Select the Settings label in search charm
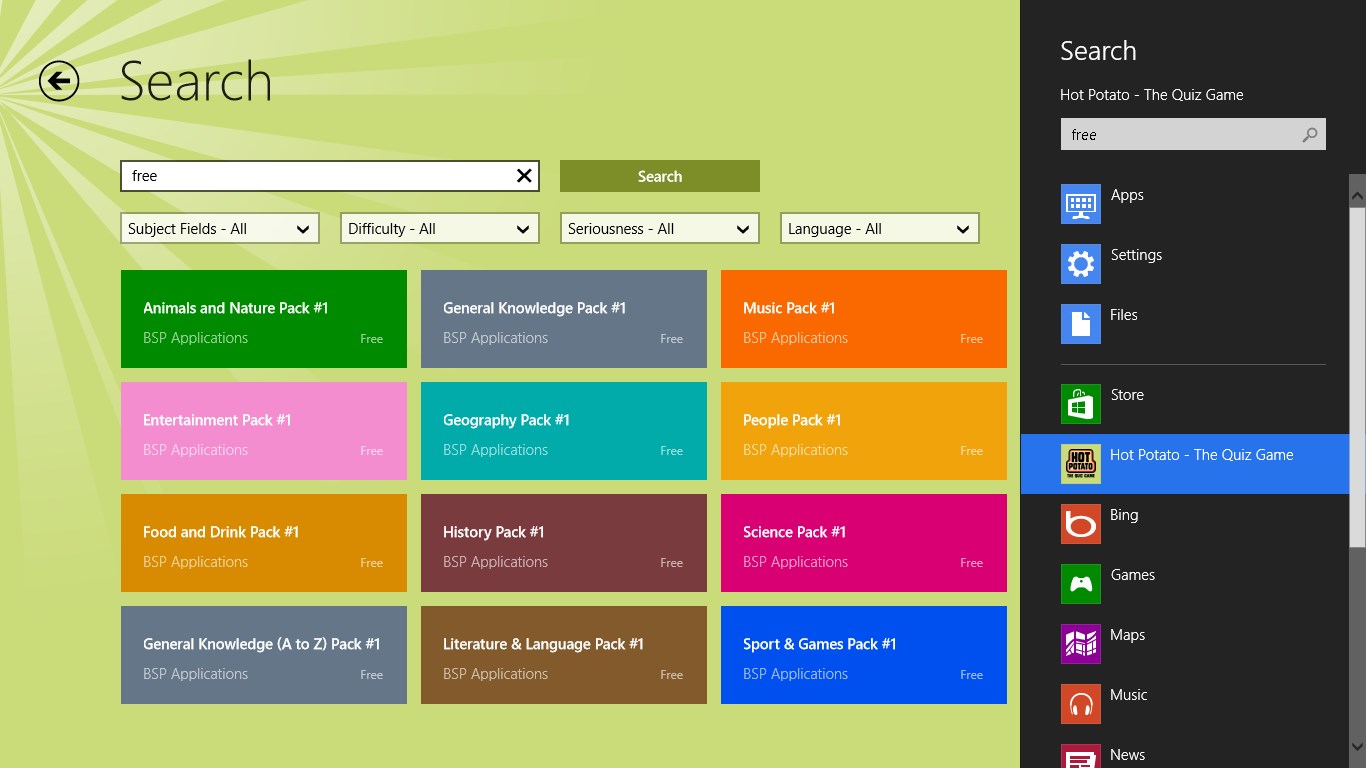The image size is (1366, 768). [x=1136, y=255]
